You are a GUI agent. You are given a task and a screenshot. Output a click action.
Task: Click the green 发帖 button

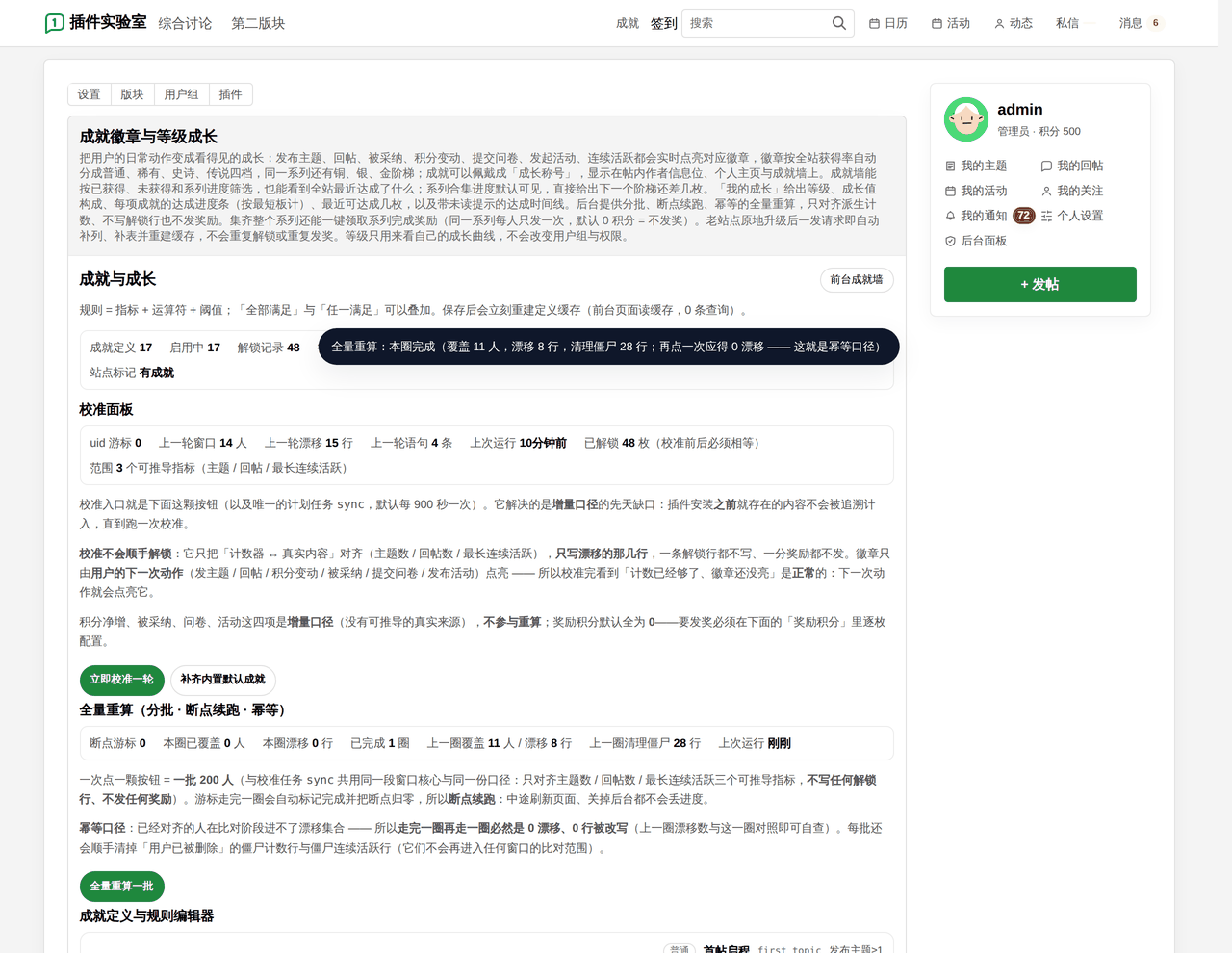(1040, 284)
